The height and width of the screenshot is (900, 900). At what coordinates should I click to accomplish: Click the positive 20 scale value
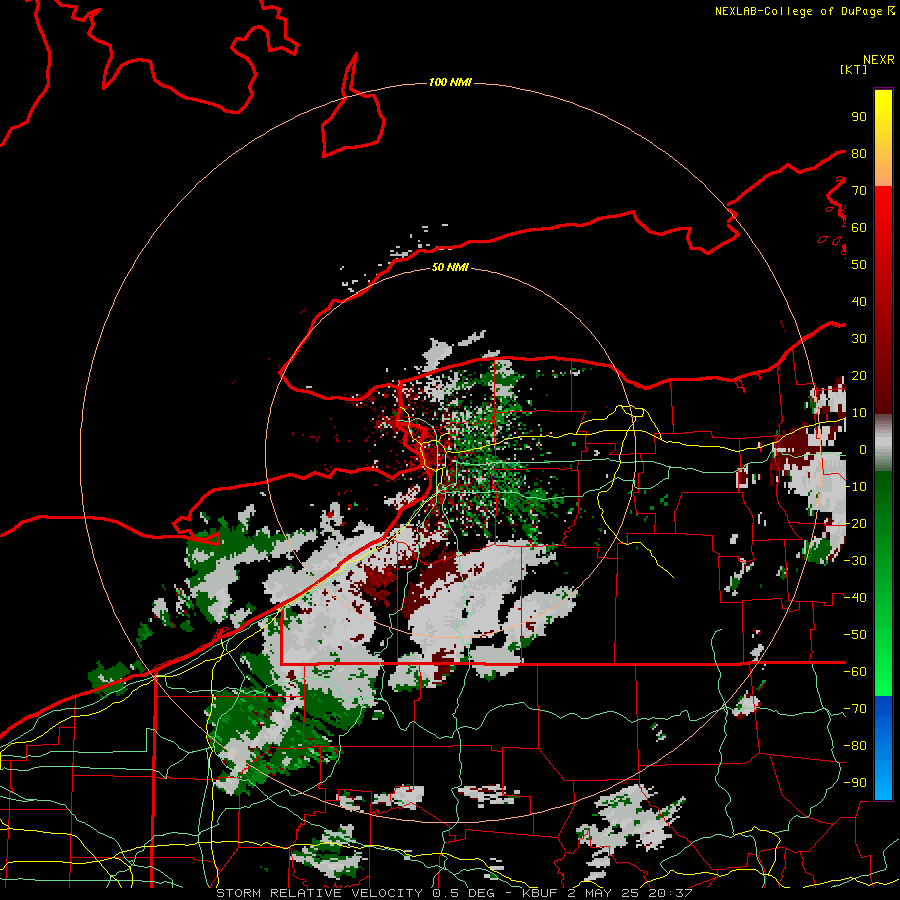click(x=859, y=375)
